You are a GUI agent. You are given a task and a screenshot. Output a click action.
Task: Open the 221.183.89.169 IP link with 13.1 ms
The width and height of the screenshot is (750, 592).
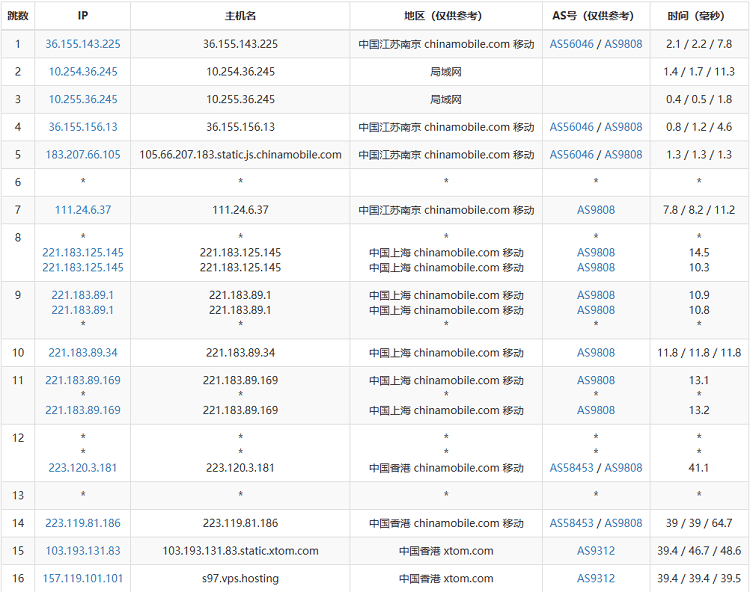click(x=83, y=381)
